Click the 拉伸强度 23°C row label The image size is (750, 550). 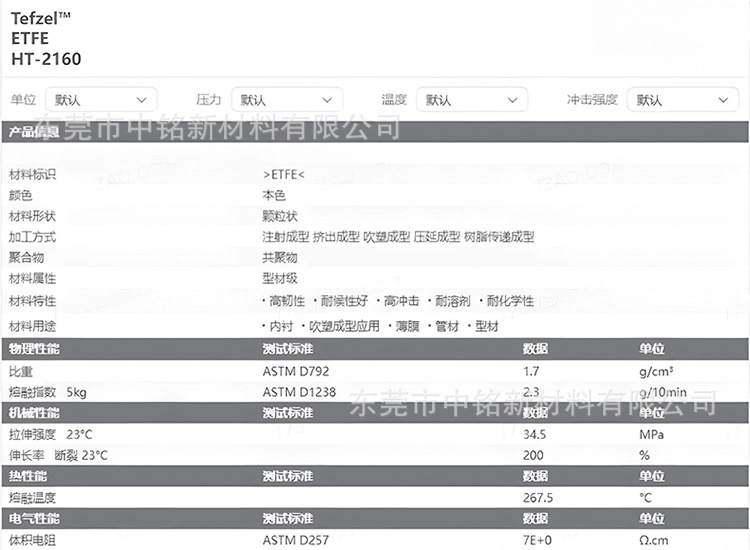coord(51,435)
